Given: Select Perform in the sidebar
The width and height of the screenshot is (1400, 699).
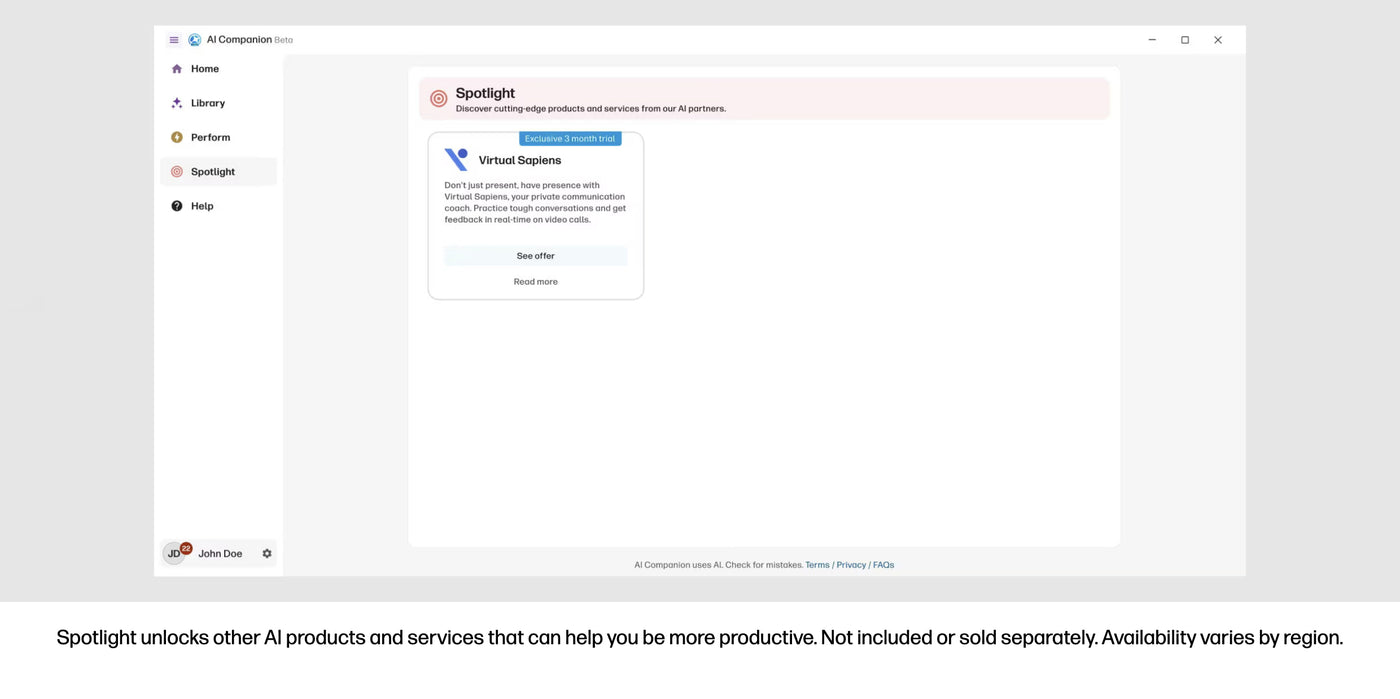Looking at the screenshot, I should (218, 137).
